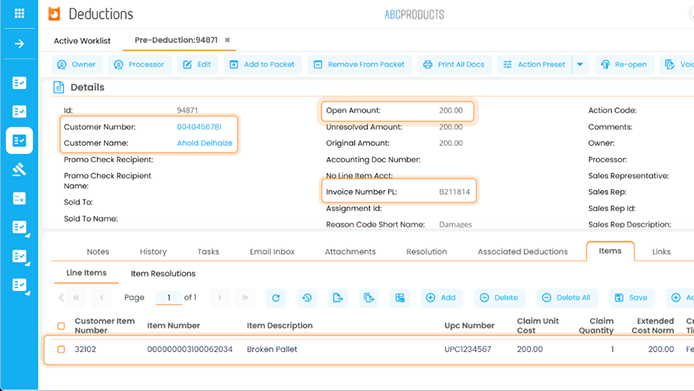Click Remove From Packet button
The height and width of the screenshot is (391, 694).
coord(359,64)
